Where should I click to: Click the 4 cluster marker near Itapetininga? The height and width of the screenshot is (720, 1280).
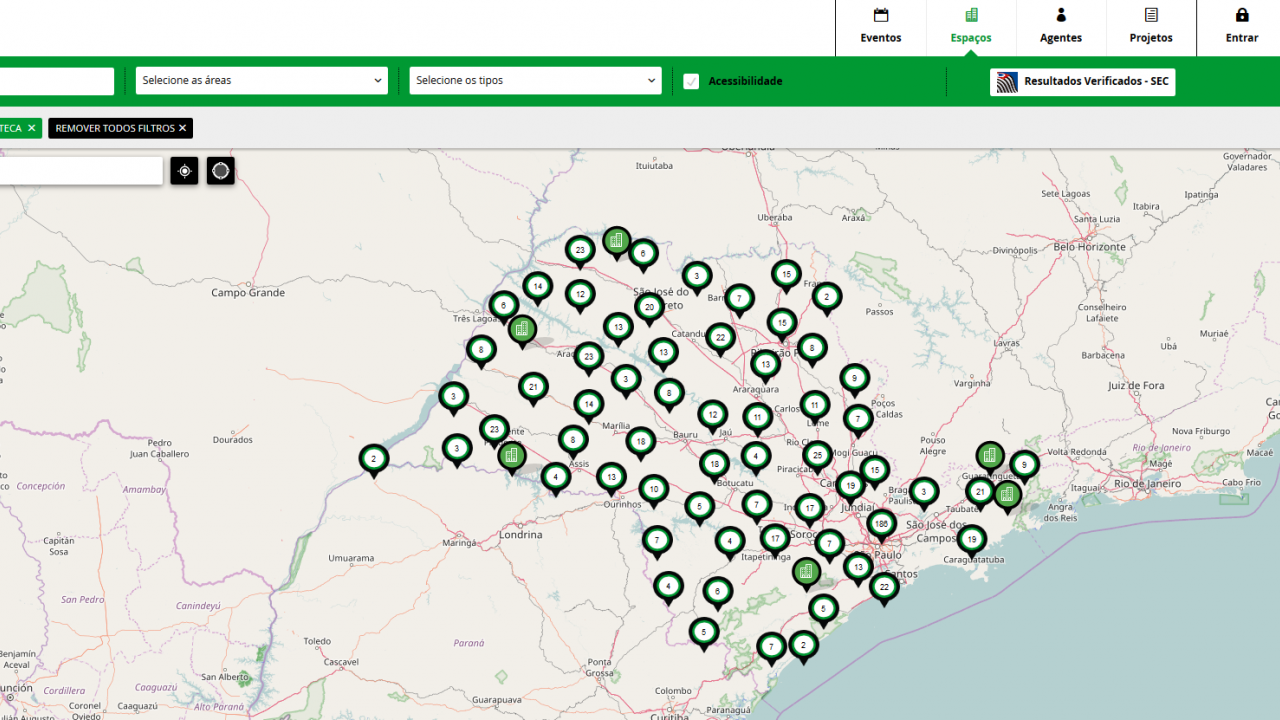730,544
